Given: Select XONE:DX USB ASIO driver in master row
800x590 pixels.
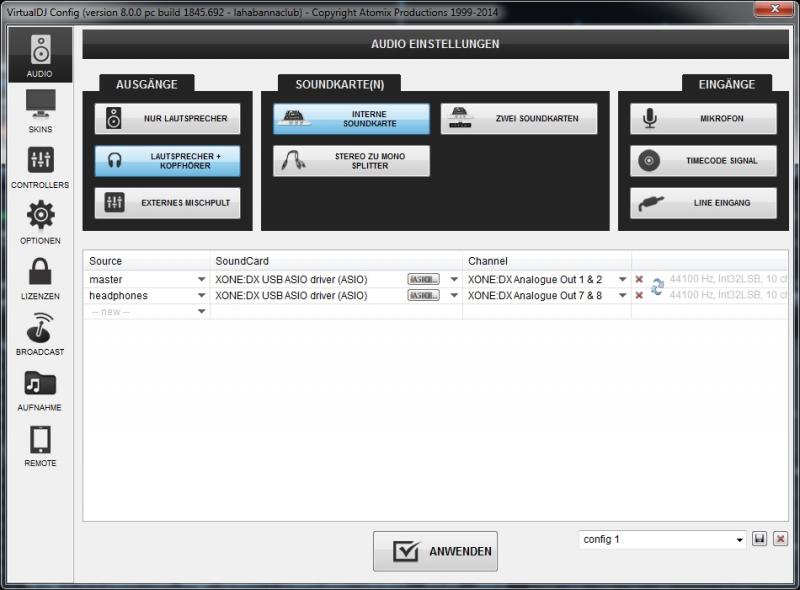Looking at the screenshot, I should (x=291, y=280).
